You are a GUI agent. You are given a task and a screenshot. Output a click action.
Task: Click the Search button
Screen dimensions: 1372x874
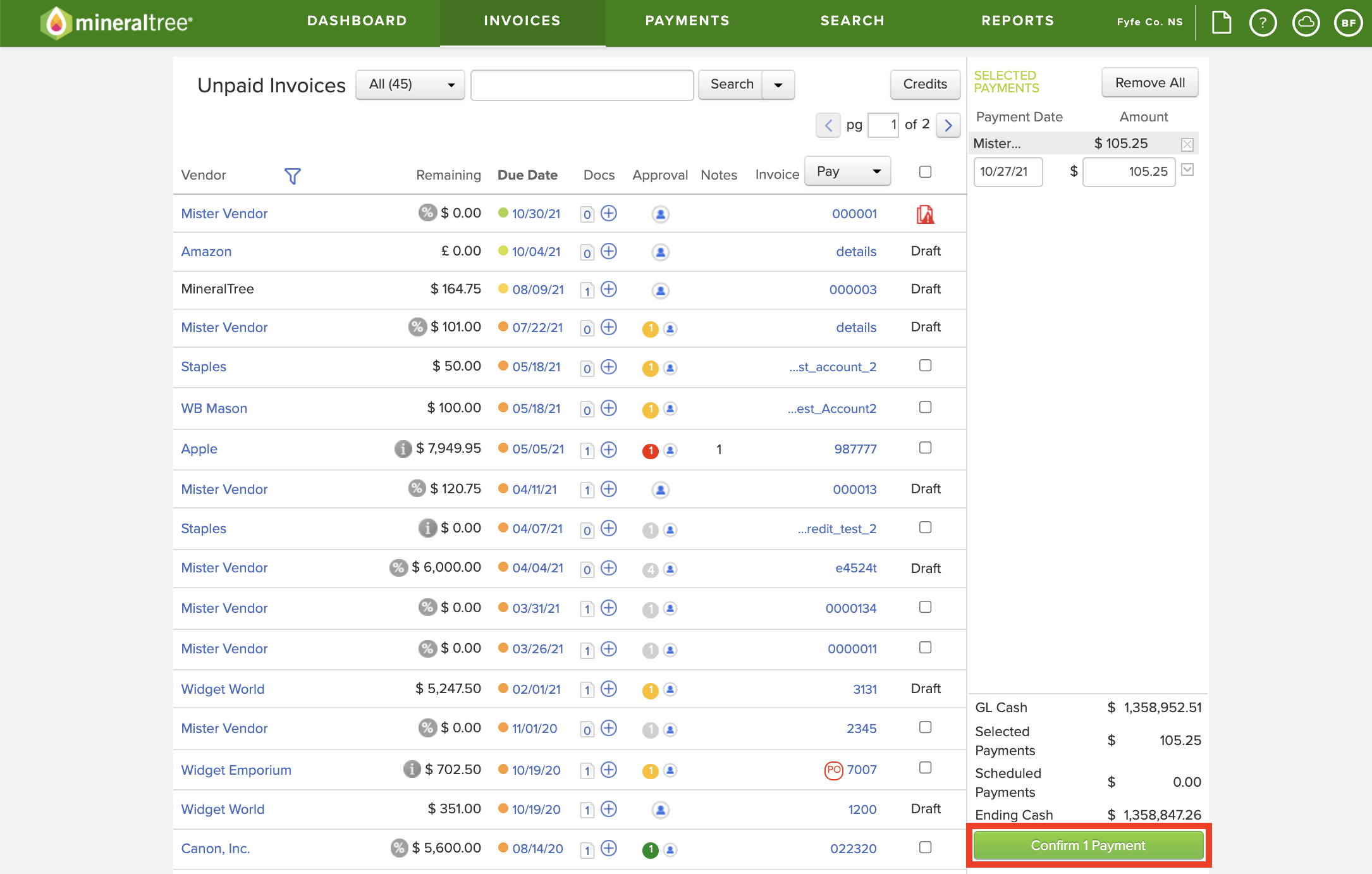tap(732, 85)
